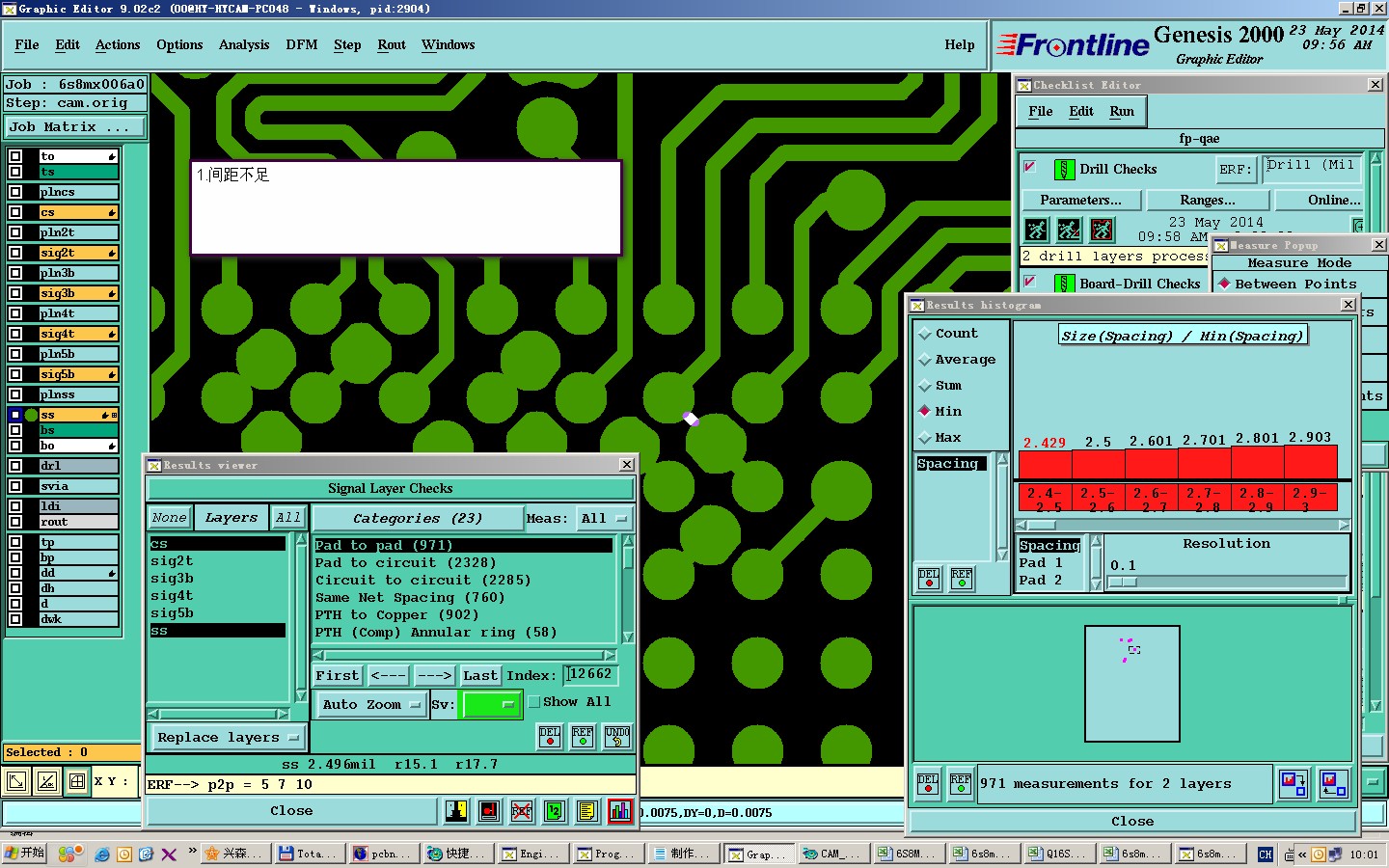Click the layers list scroll-down arrow
This screenshot has width=1389, height=868.
[x=301, y=696]
